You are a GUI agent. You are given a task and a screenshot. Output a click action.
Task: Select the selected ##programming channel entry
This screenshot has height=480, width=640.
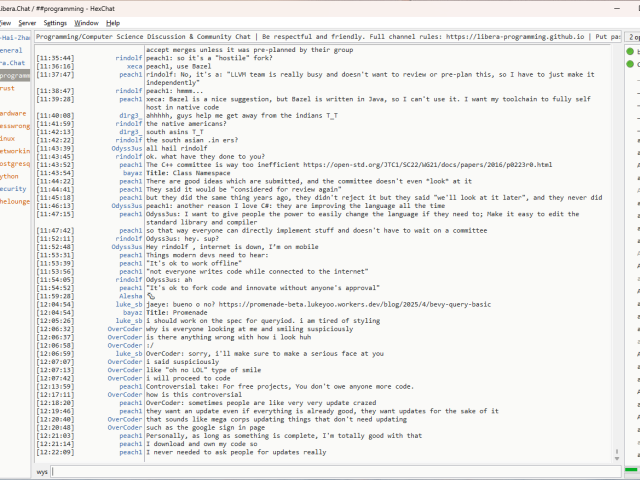(x=15, y=75)
